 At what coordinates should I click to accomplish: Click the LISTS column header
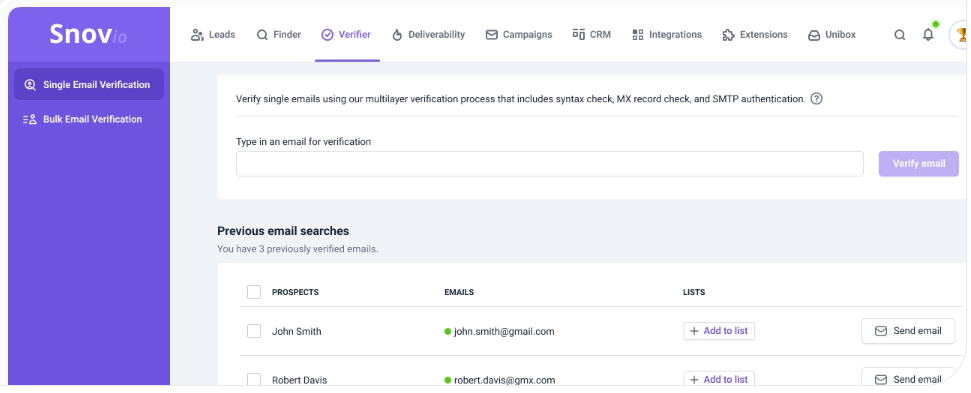tap(694, 292)
